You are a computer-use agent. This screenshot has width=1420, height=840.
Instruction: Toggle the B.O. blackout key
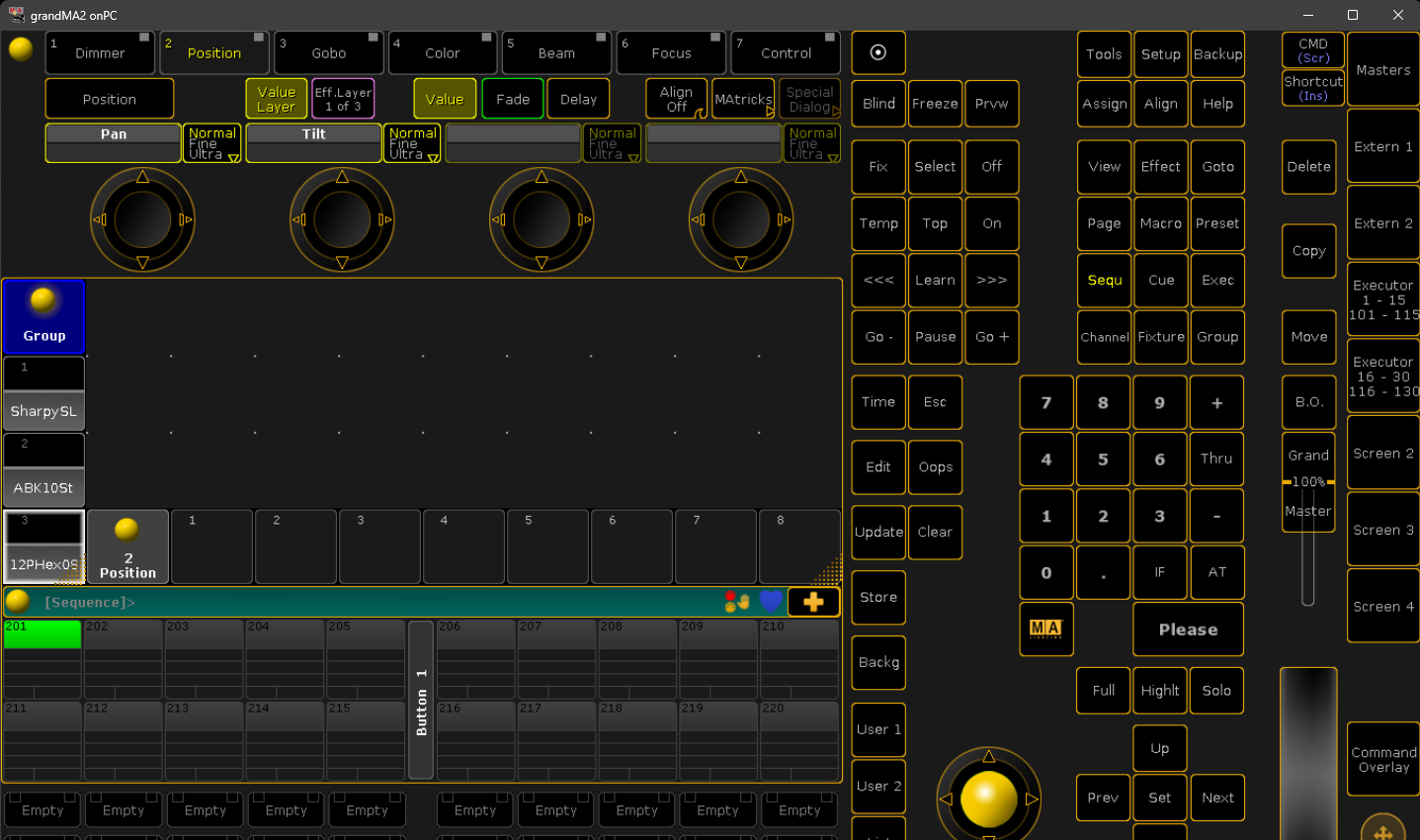[1309, 401]
